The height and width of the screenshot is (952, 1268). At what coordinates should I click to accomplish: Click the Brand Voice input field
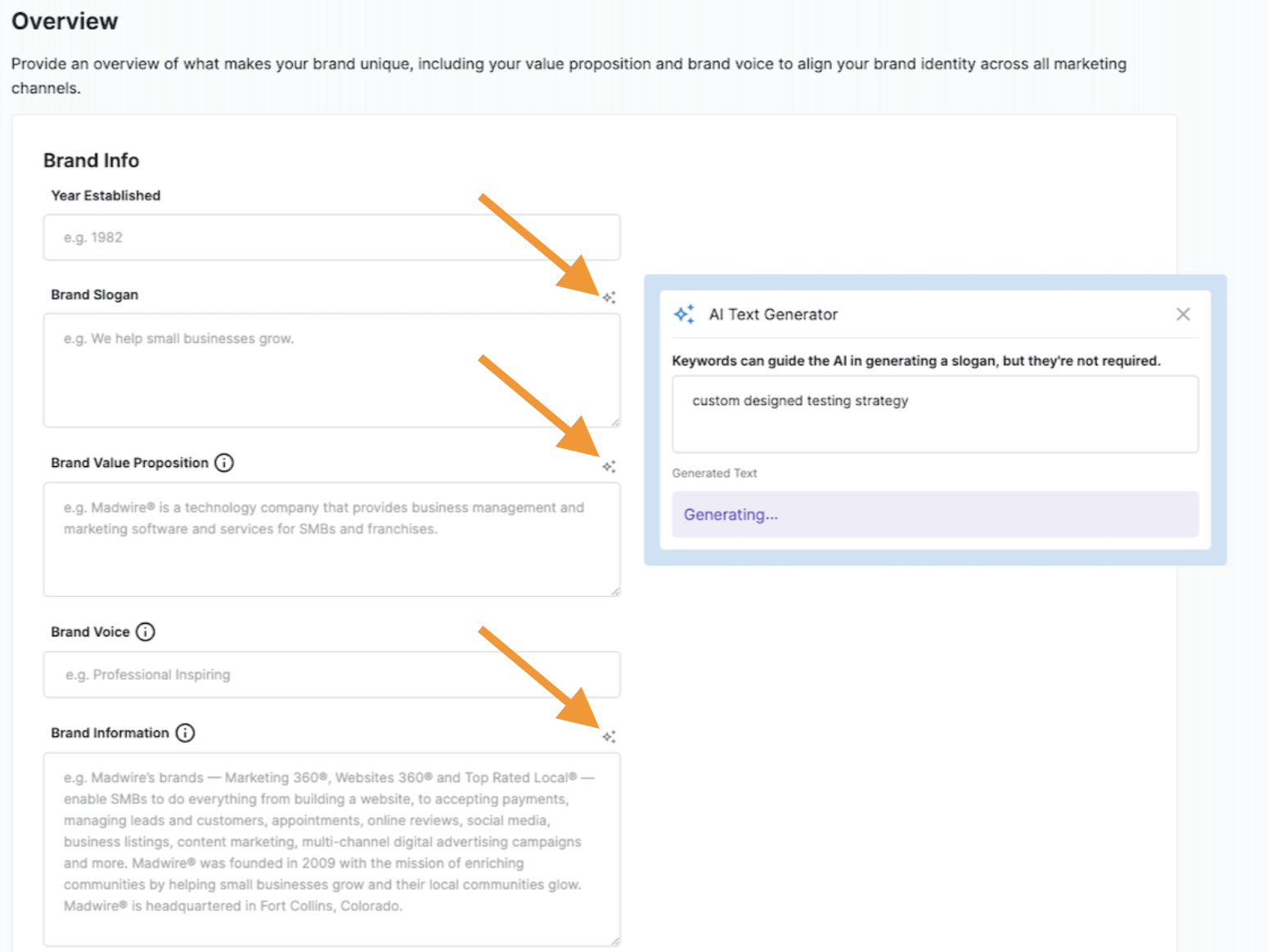click(331, 675)
